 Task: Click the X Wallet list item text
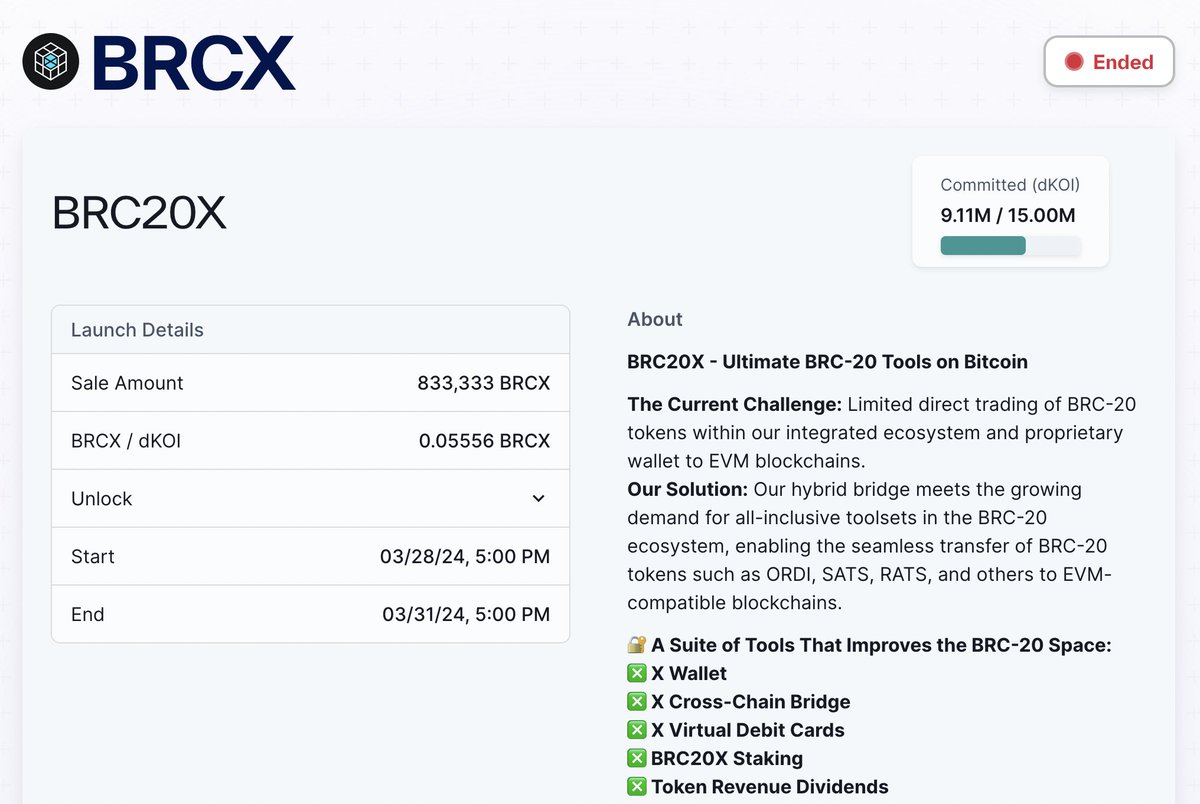pyautogui.click(x=689, y=674)
